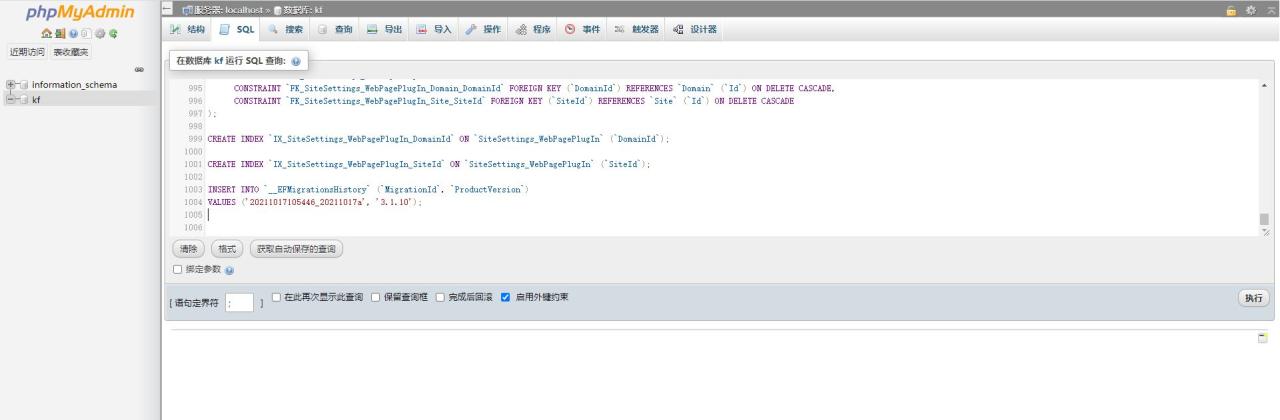
Task: Open the 设计器 tab
Action: [x=695, y=29]
